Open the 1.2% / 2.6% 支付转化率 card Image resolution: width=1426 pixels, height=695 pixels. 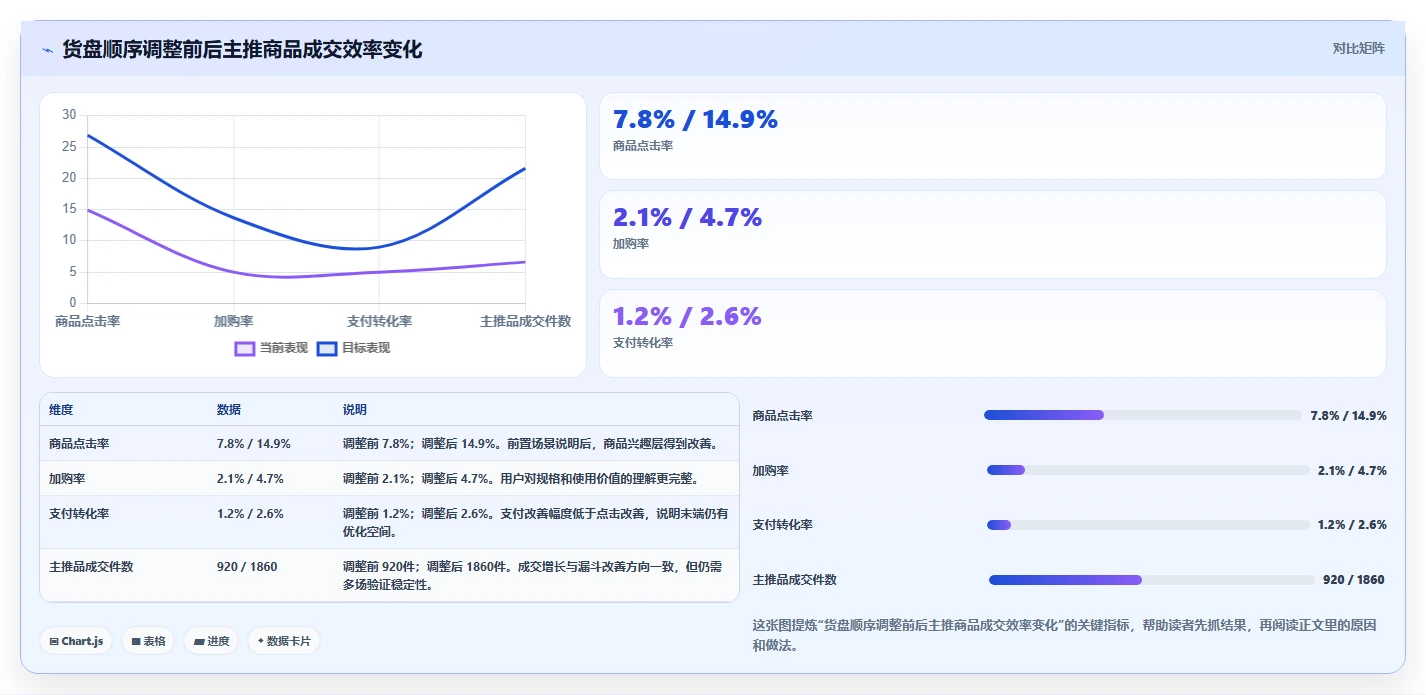993,333
